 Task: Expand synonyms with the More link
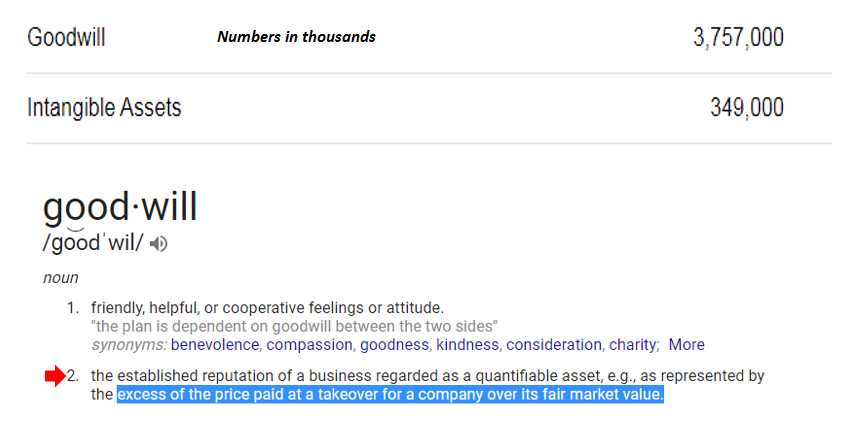coord(686,345)
